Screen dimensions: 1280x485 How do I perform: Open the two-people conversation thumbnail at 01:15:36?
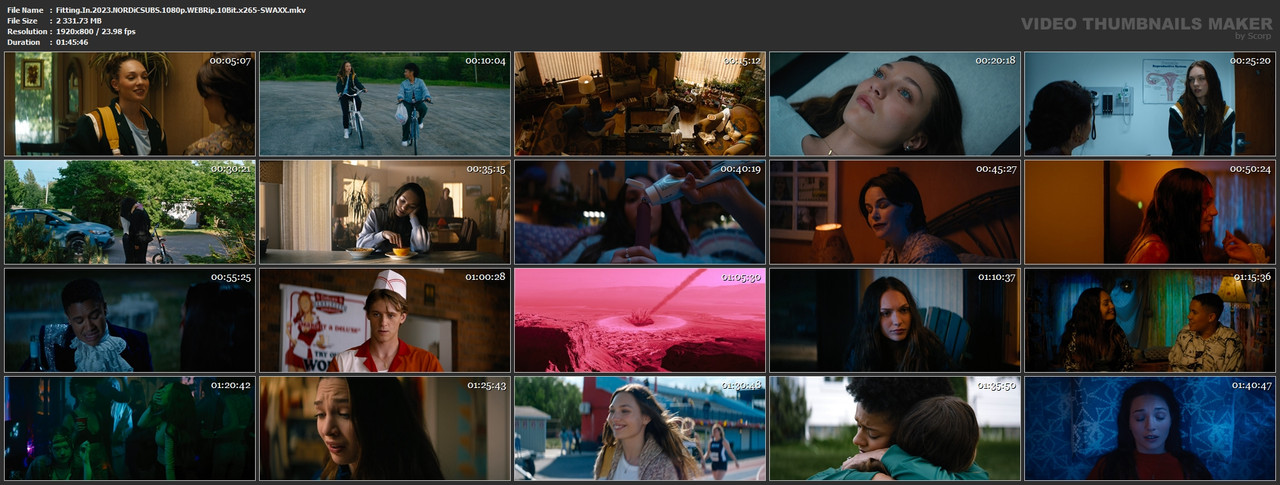click(x=1150, y=320)
